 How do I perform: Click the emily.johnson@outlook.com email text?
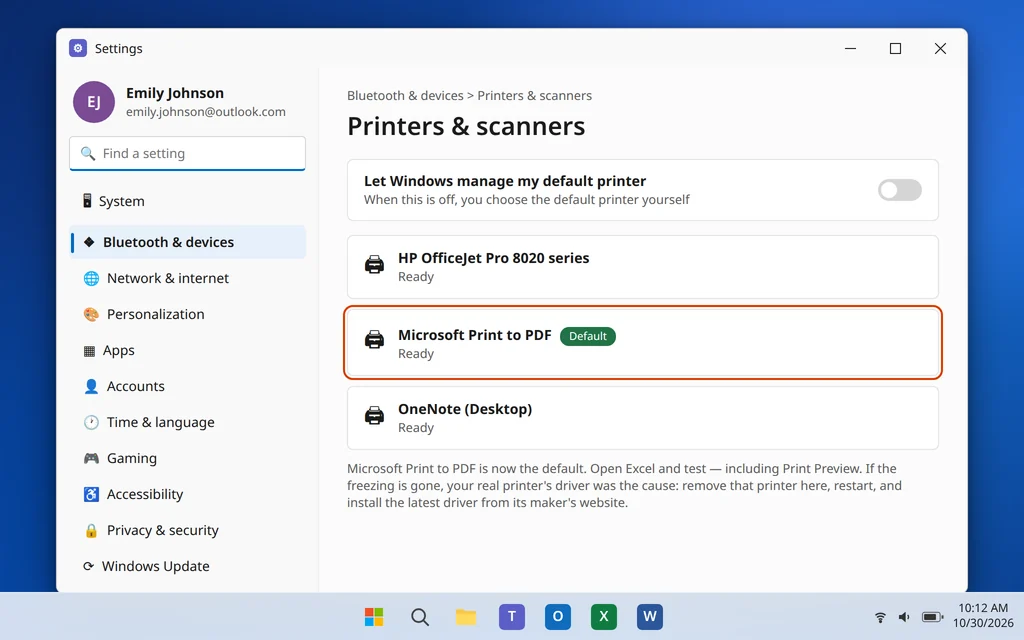coord(206,112)
